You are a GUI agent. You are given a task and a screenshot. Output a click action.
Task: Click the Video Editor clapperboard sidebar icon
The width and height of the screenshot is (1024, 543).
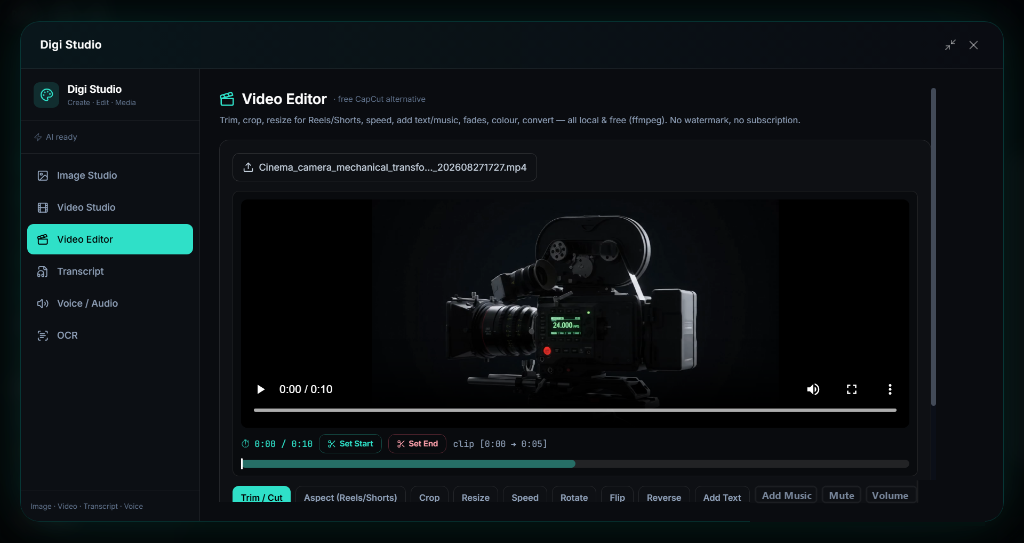click(42, 240)
